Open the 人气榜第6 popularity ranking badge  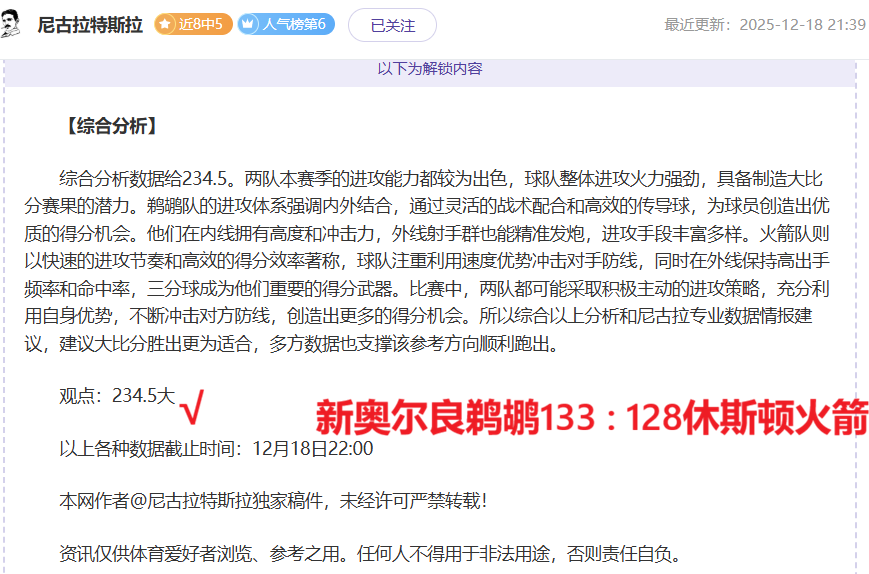pyautogui.click(x=286, y=24)
